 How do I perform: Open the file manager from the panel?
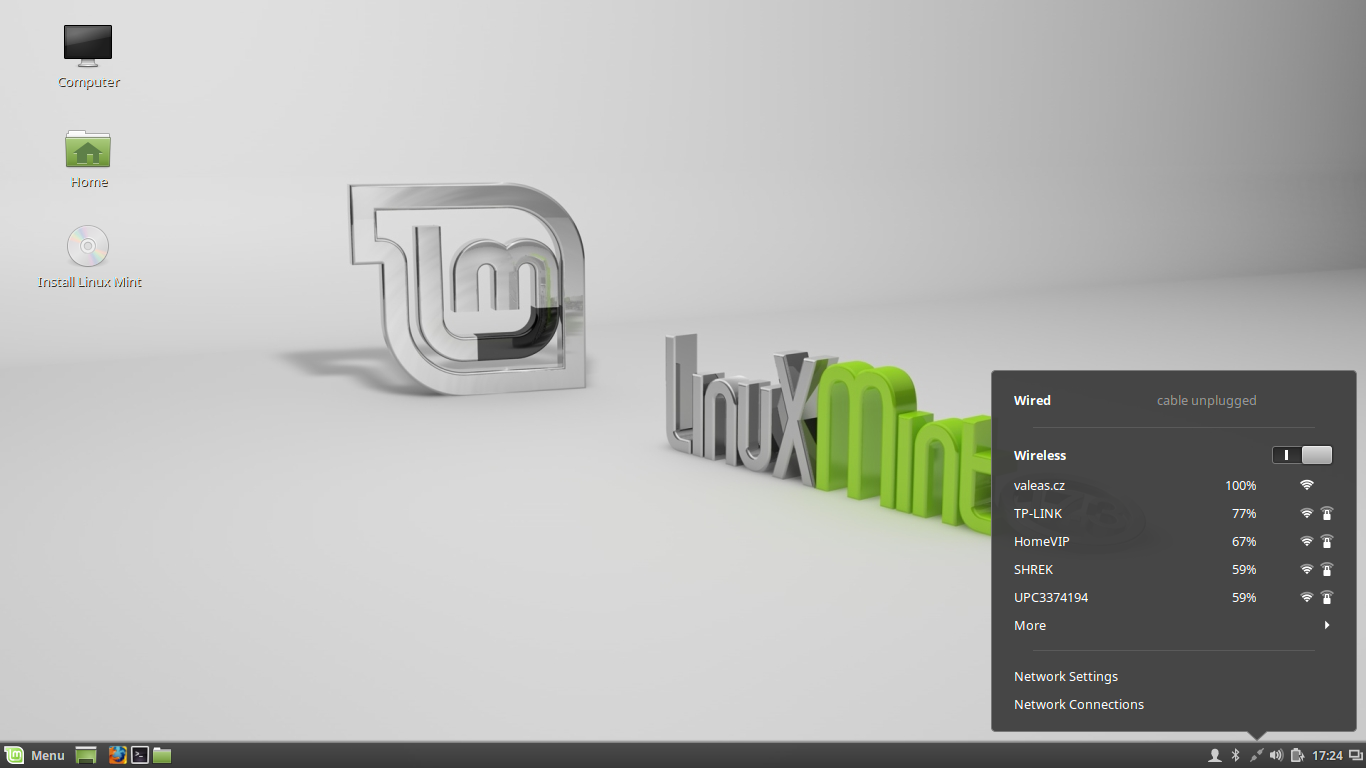[162, 755]
